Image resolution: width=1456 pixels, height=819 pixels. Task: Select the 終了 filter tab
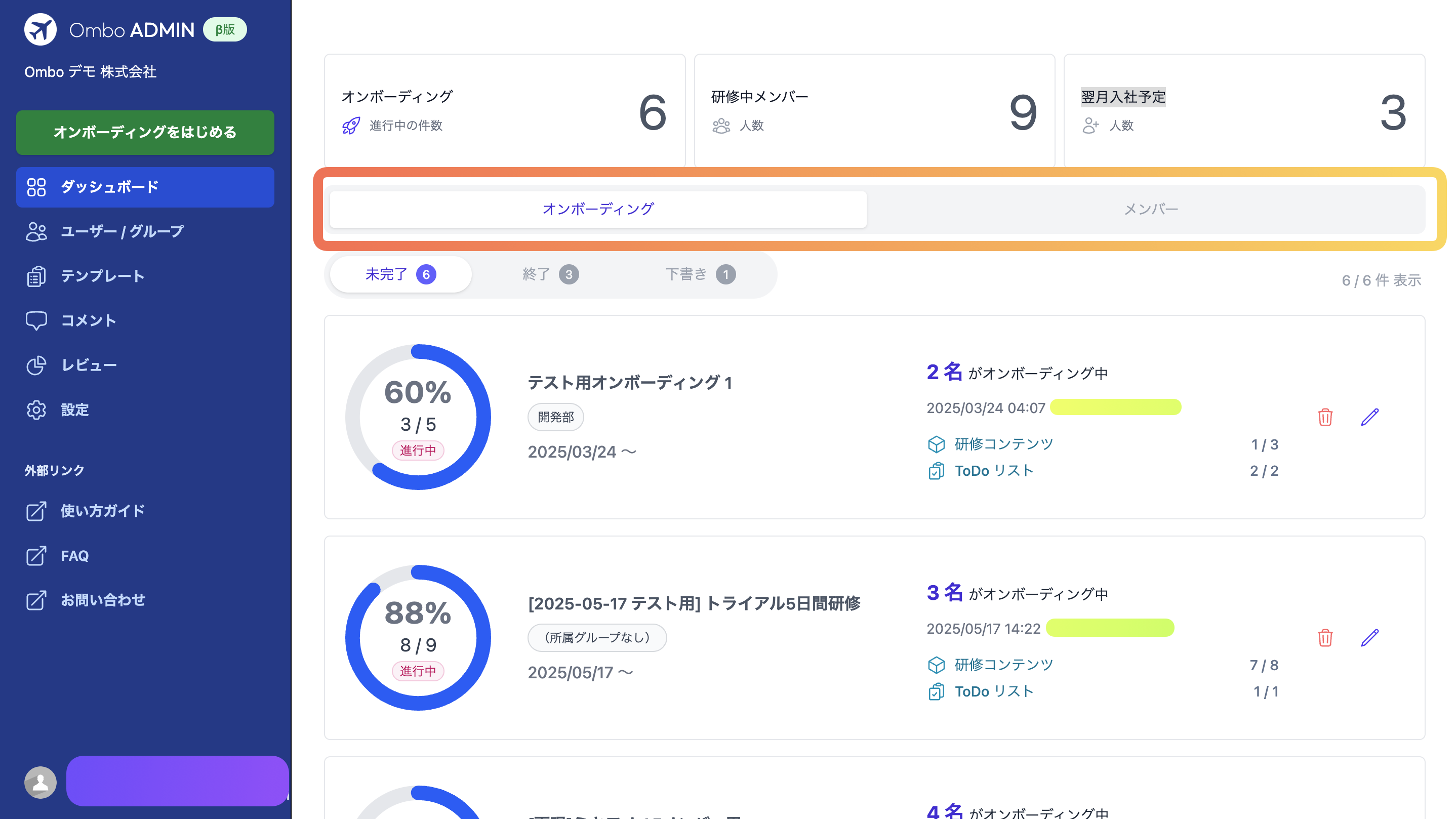tap(550, 275)
